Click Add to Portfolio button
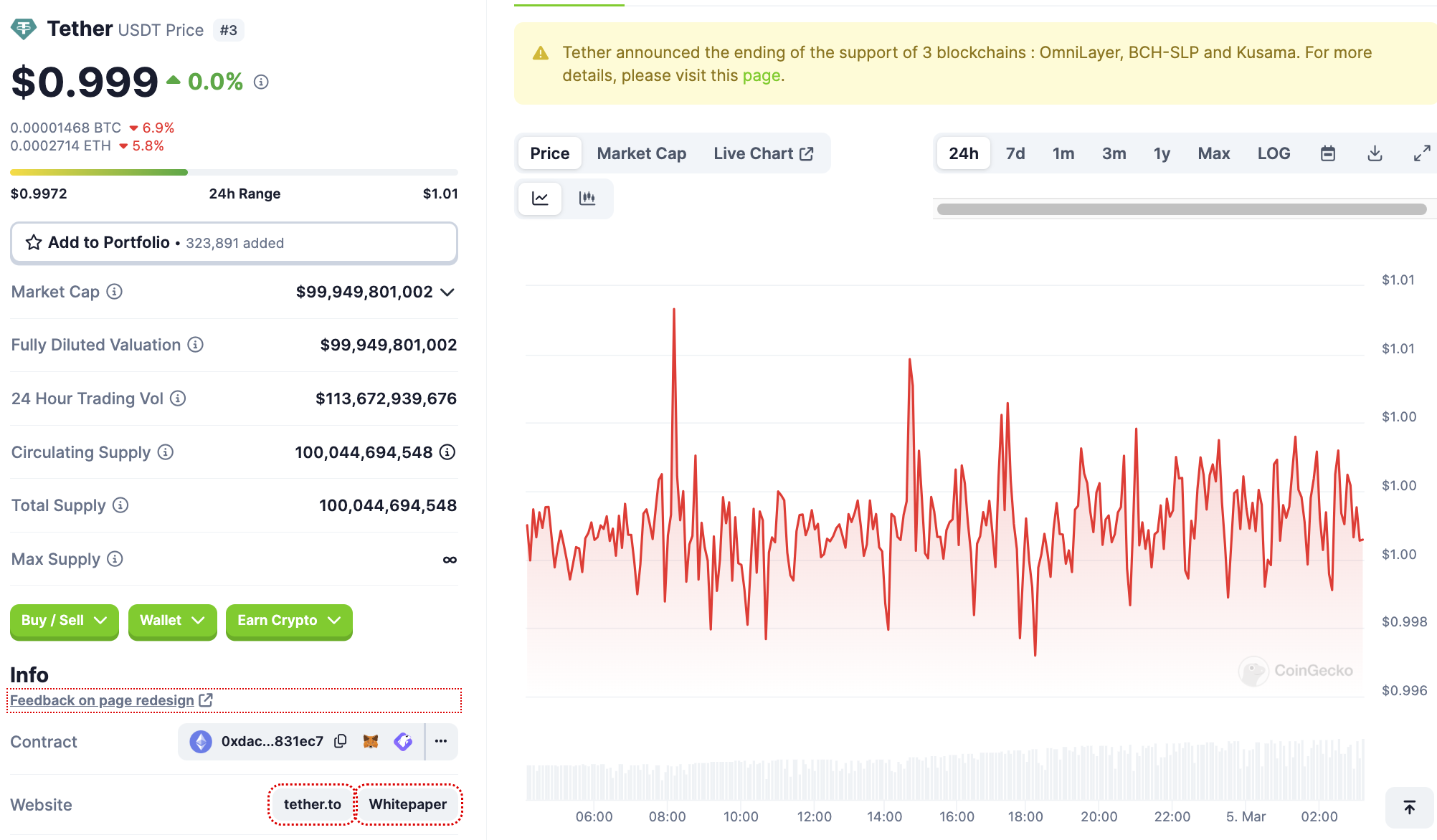1437x840 pixels. tap(234, 243)
